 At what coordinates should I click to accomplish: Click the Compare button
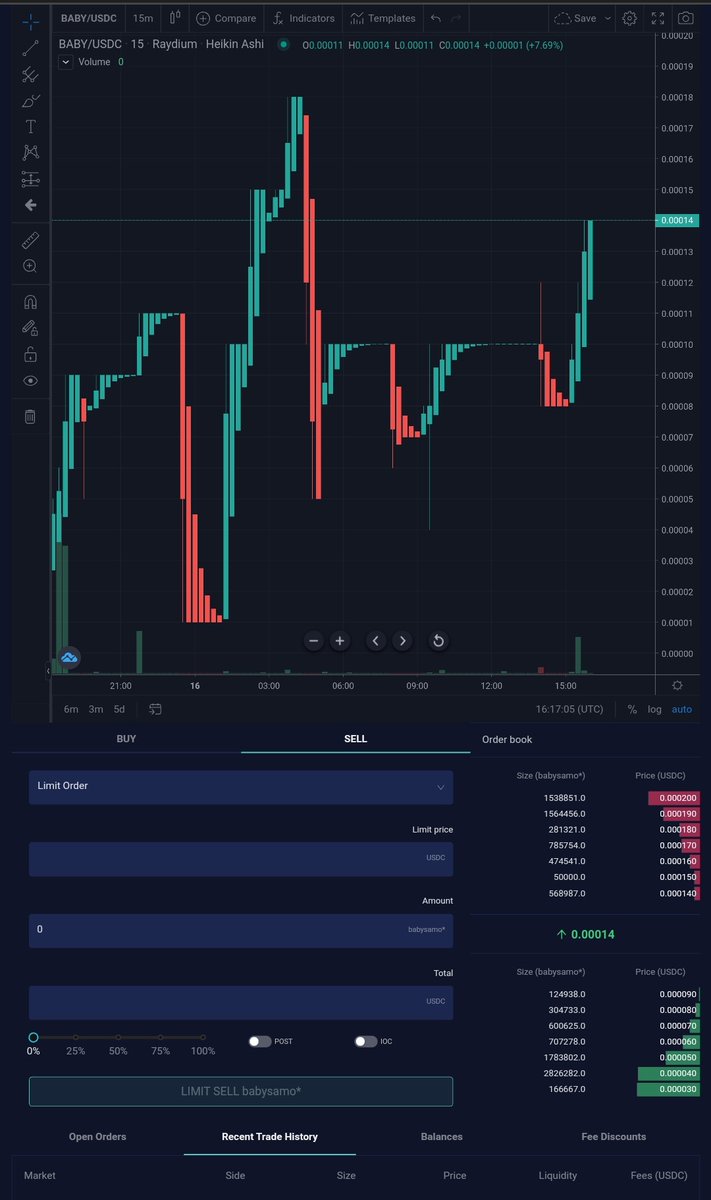coord(227,18)
